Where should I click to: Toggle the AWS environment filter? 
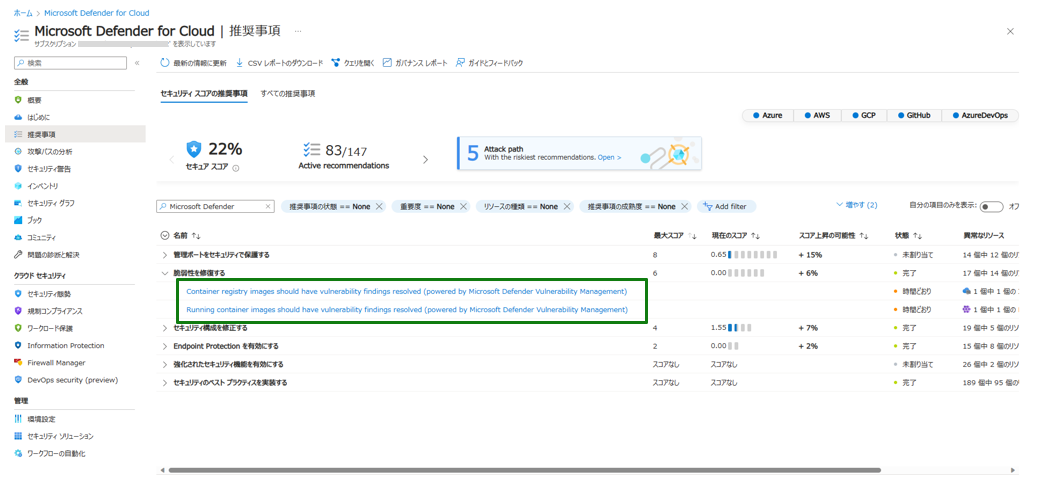pos(817,115)
